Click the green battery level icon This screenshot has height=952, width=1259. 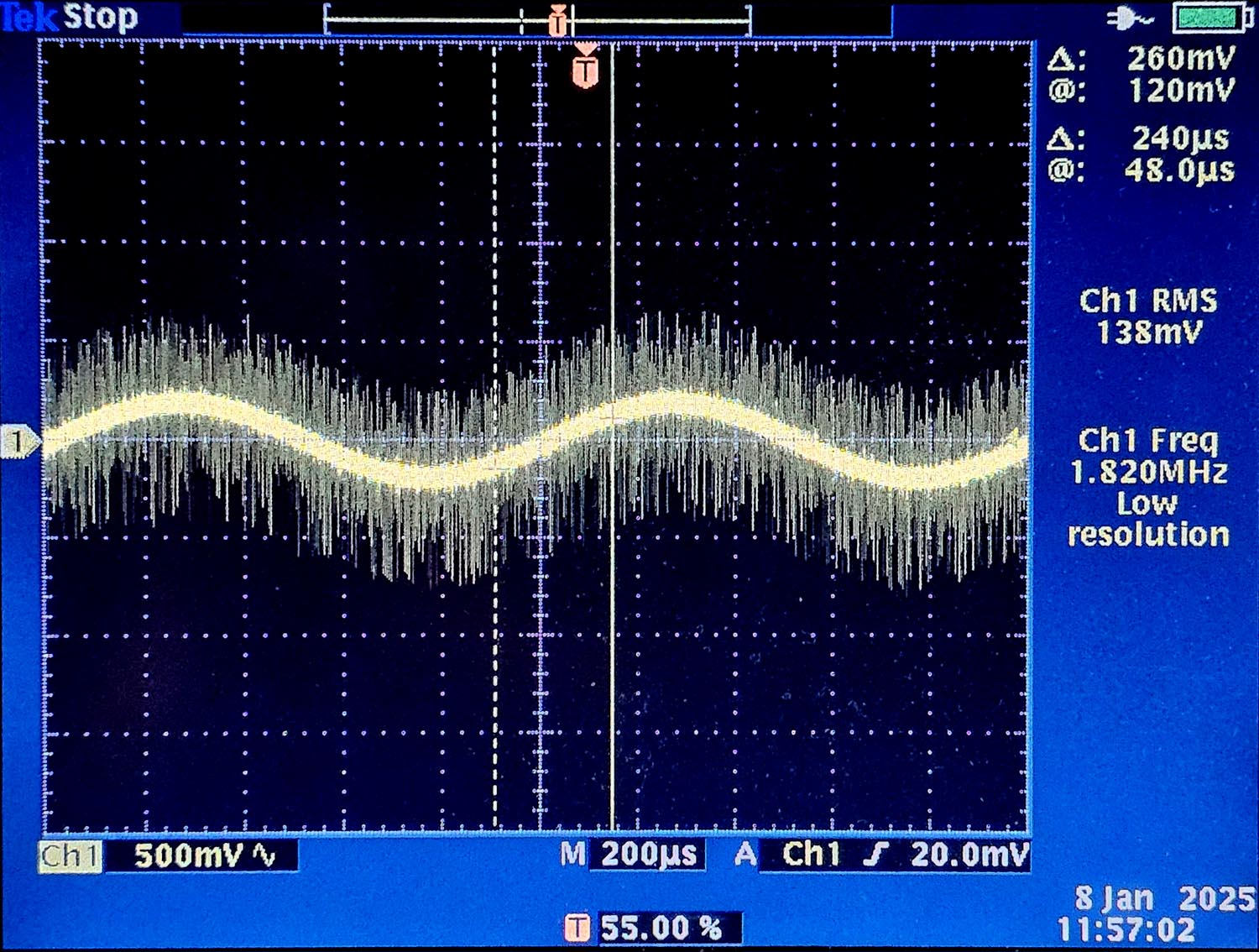pyautogui.click(x=1211, y=18)
